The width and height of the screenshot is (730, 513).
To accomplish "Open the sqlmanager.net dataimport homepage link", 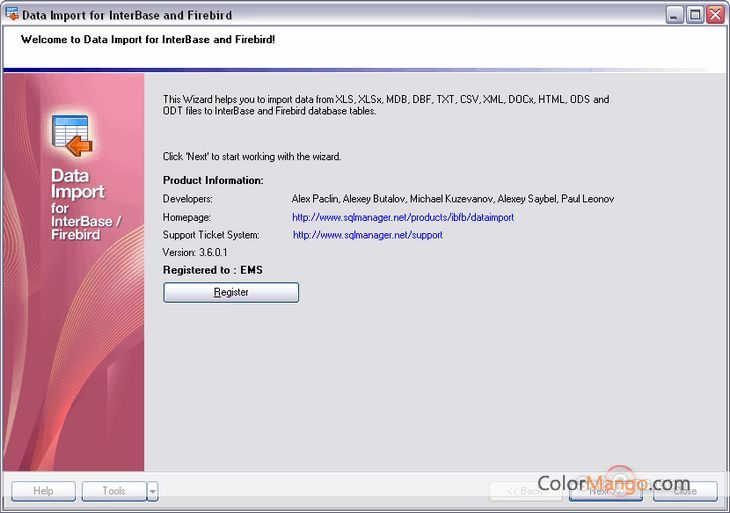I will pos(403,217).
